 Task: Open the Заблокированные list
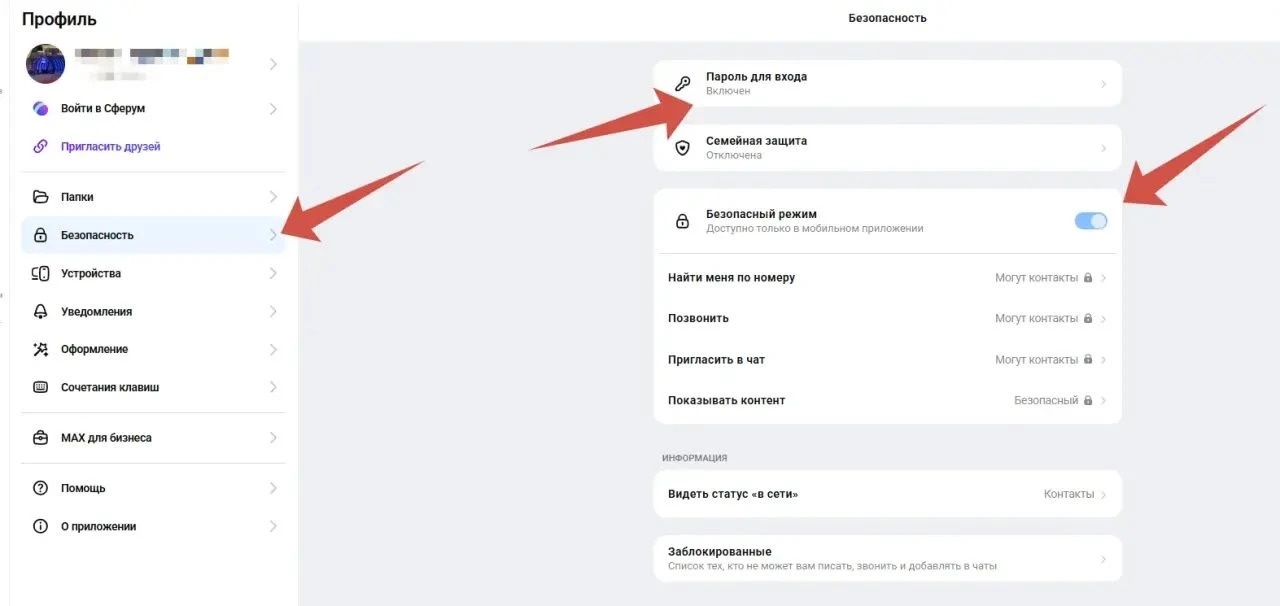[887, 558]
